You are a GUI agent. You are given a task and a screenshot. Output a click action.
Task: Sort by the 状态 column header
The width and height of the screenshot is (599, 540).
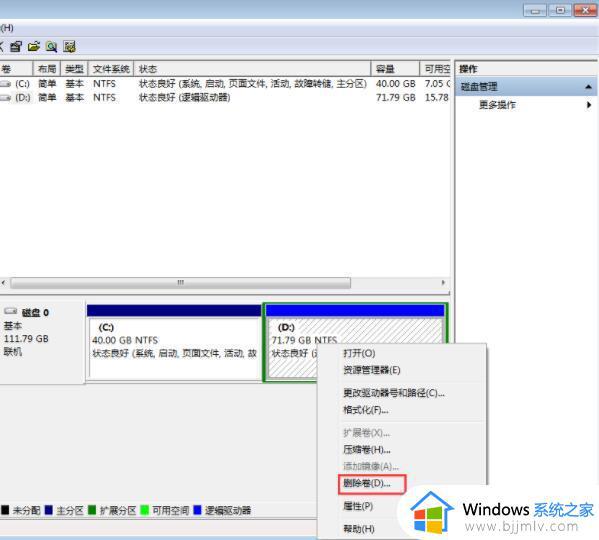pyautogui.click(x=252, y=69)
